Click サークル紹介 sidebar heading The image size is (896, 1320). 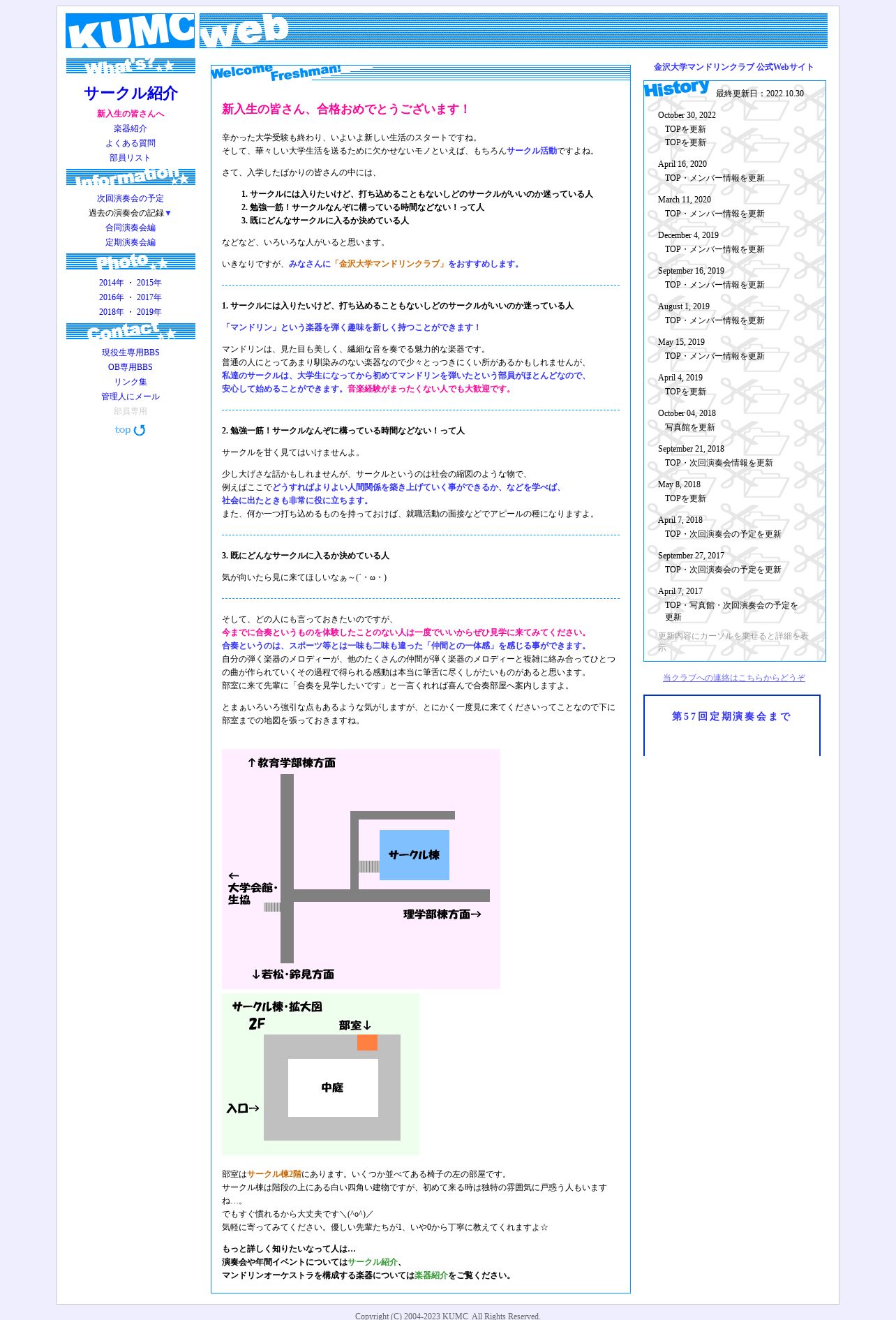click(x=130, y=93)
